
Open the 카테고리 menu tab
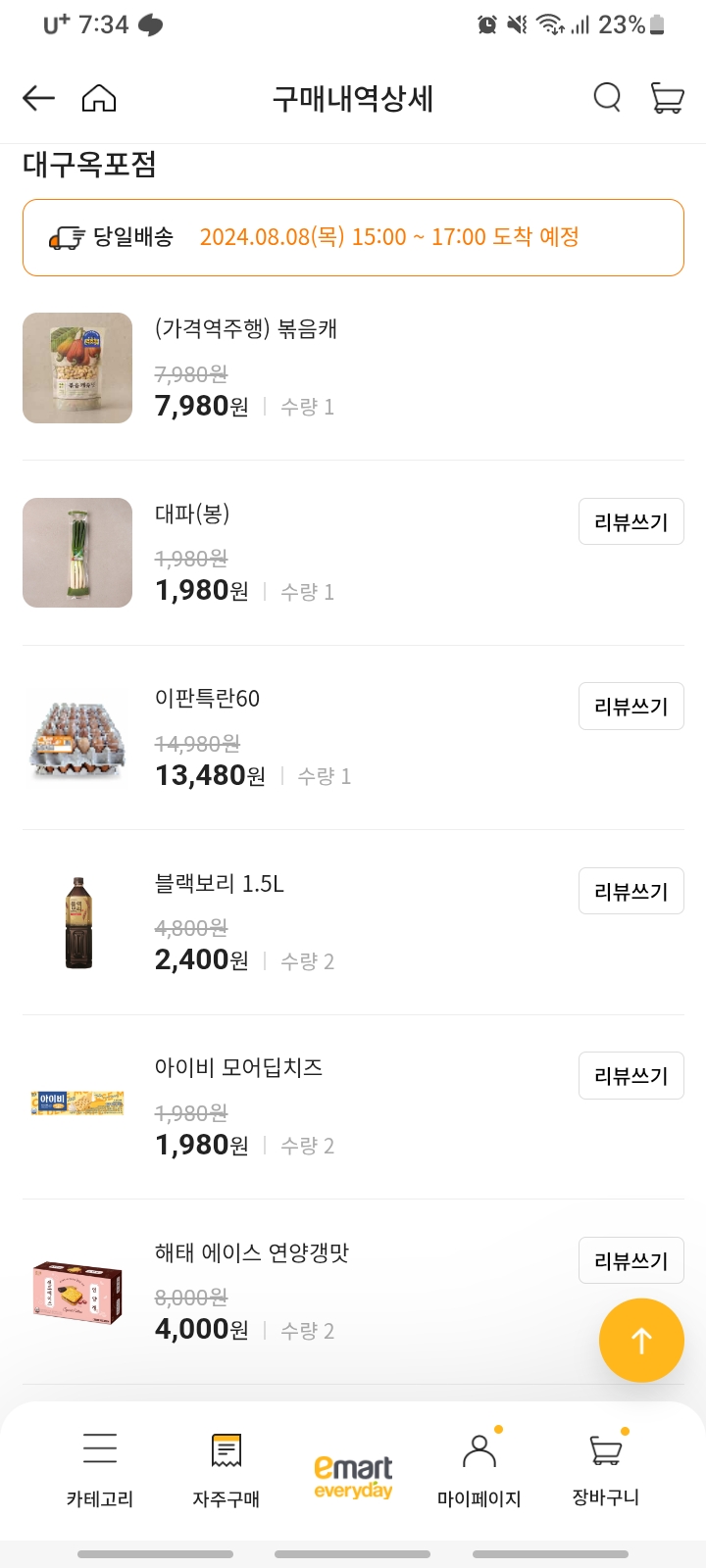point(100,1467)
